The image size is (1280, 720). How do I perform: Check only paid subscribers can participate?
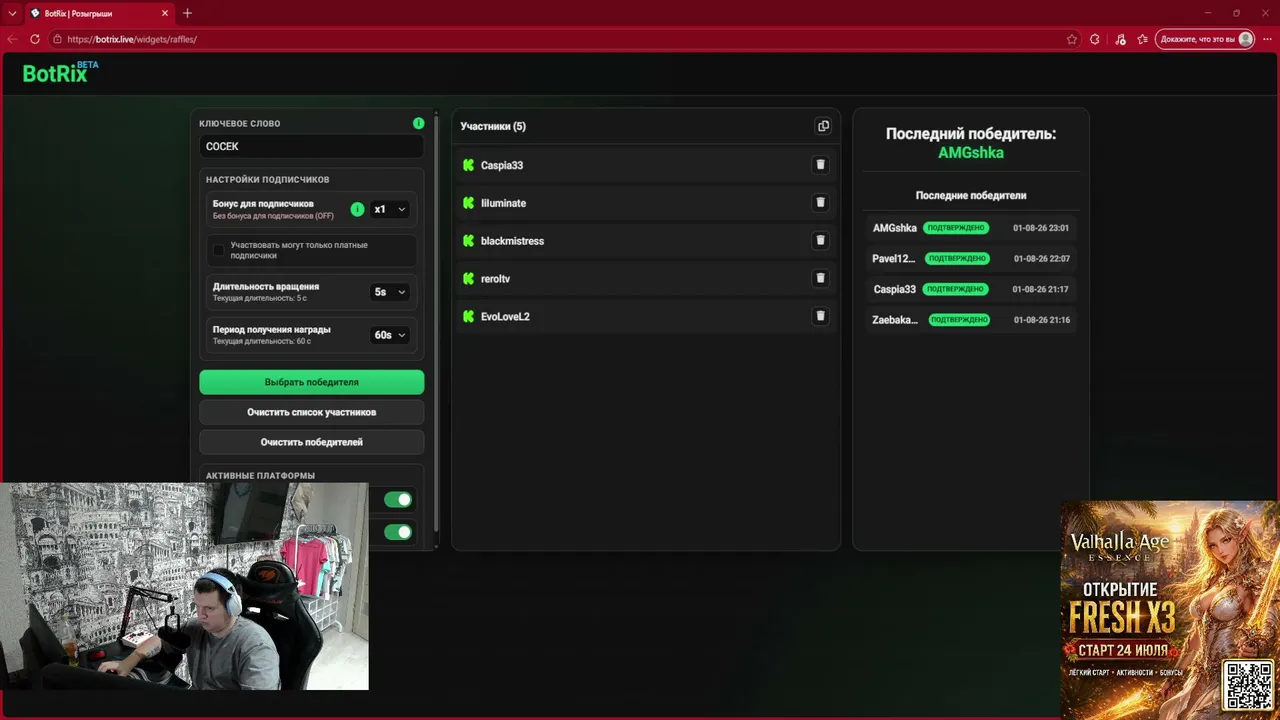[219, 250]
